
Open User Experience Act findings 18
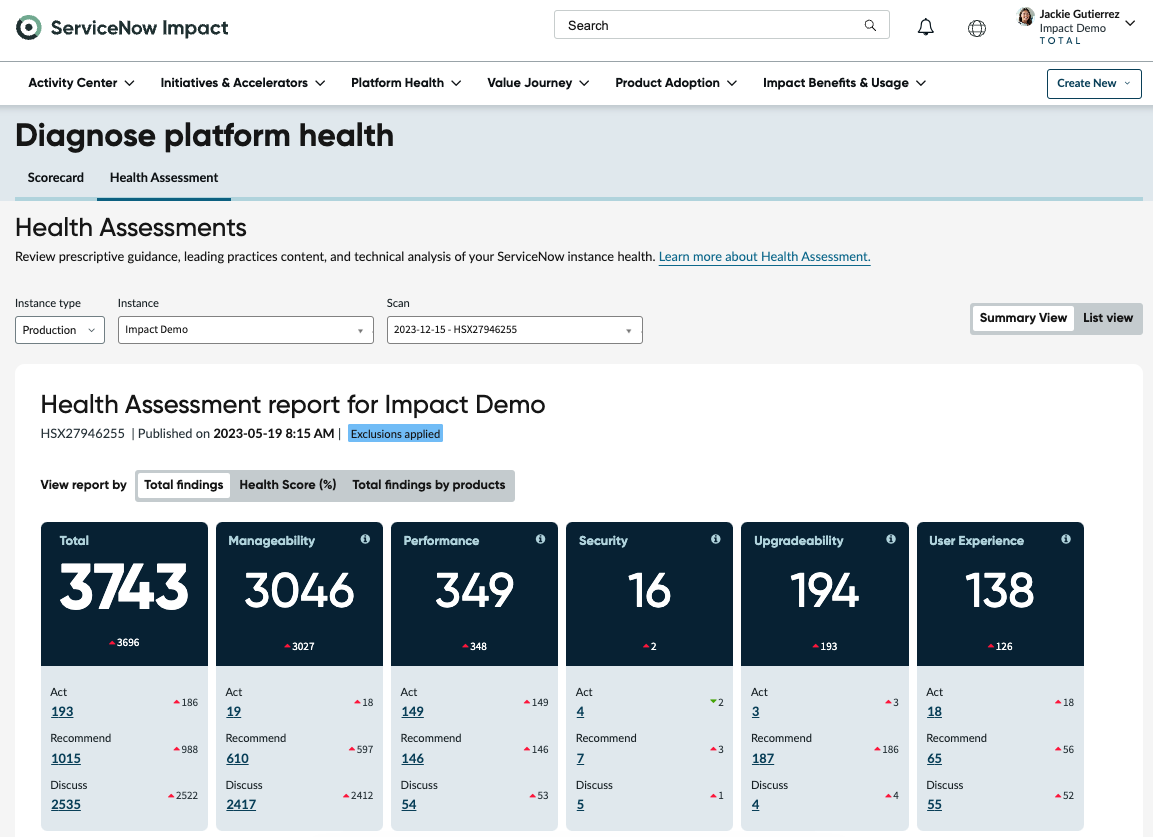tap(935, 712)
